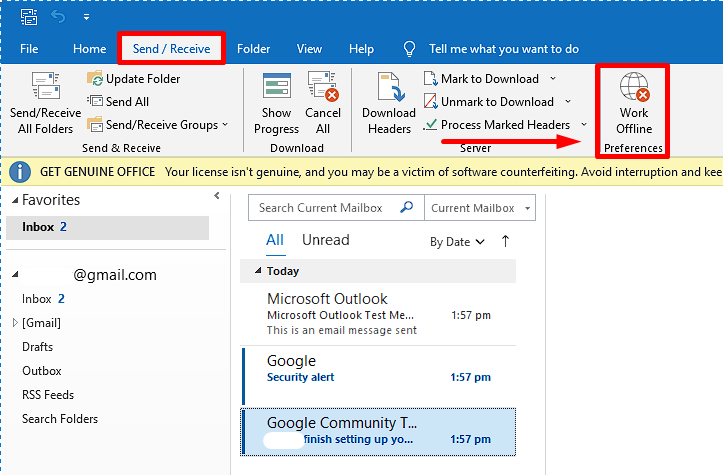
Task: Collapse the Favorites section
Action: (15, 200)
